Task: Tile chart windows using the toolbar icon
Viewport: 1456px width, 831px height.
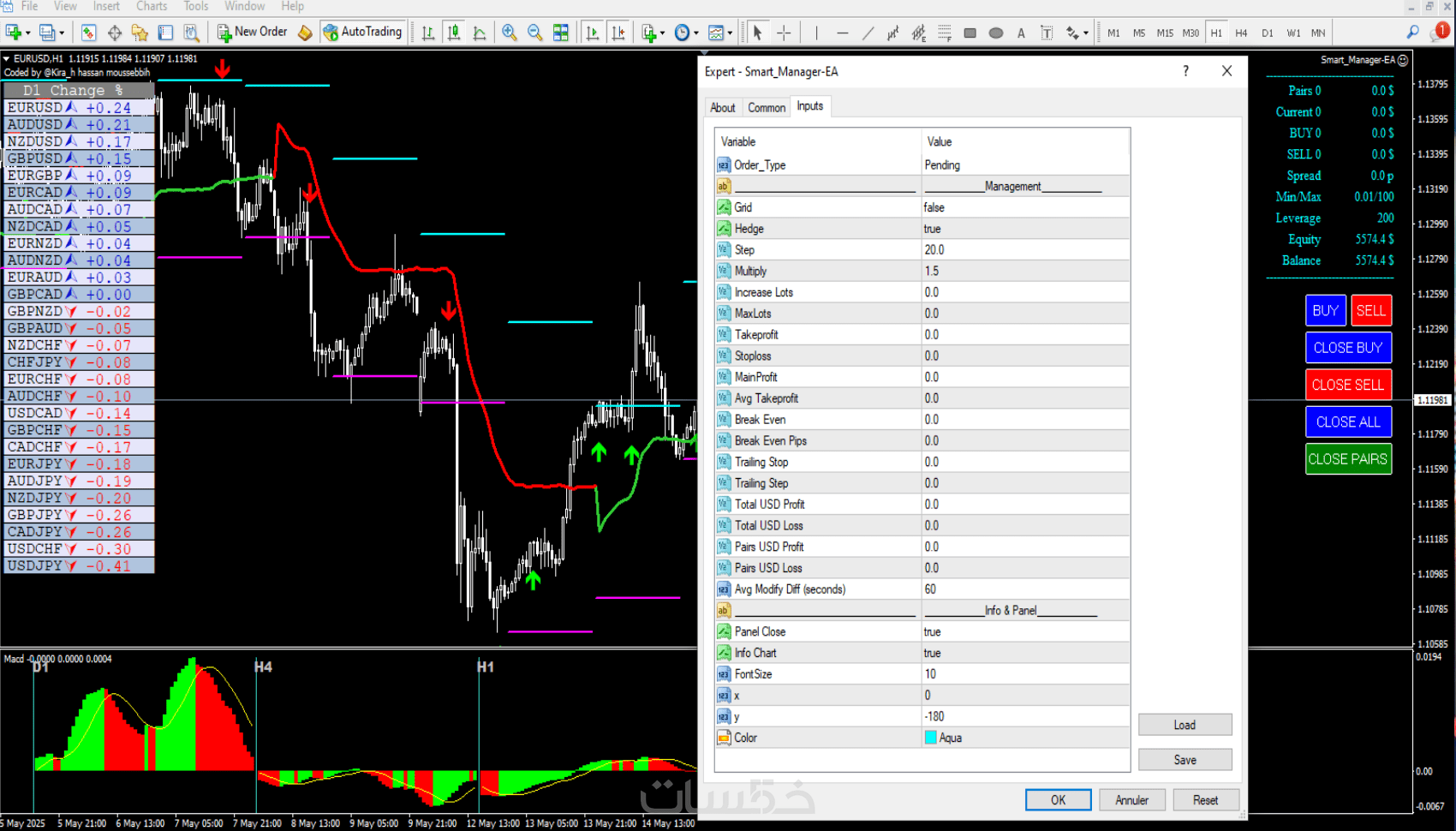Action: tap(561, 33)
